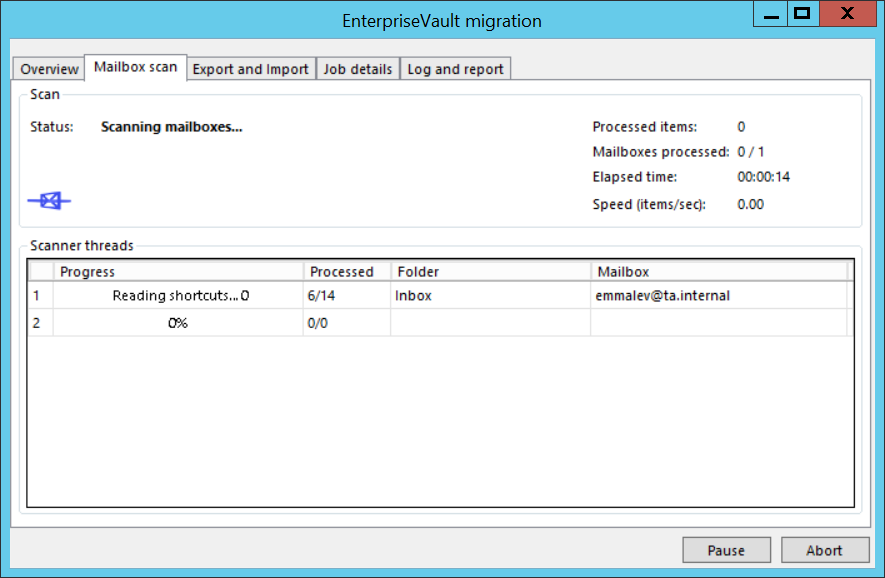
Task: Sort by the Processed column header
Action: point(346,272)
